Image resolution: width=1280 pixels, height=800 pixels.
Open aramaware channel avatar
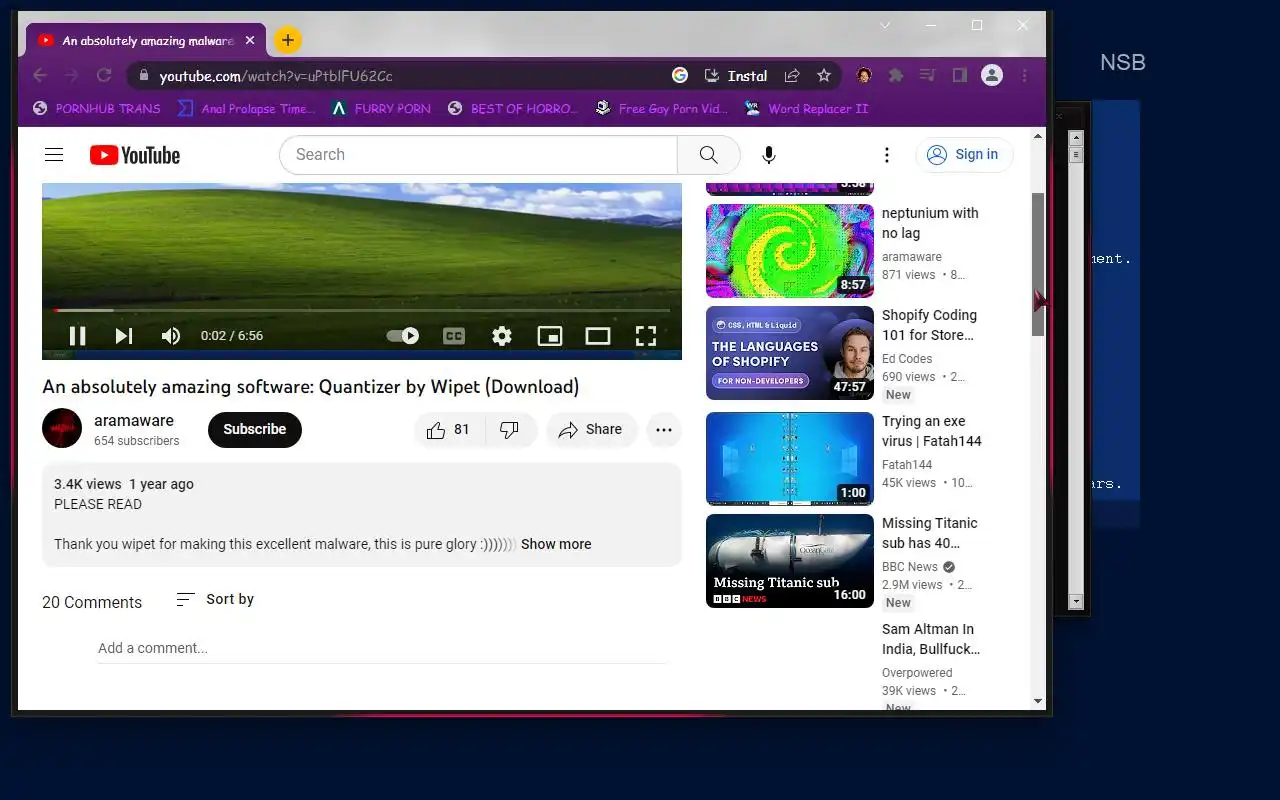click(62, 428)
